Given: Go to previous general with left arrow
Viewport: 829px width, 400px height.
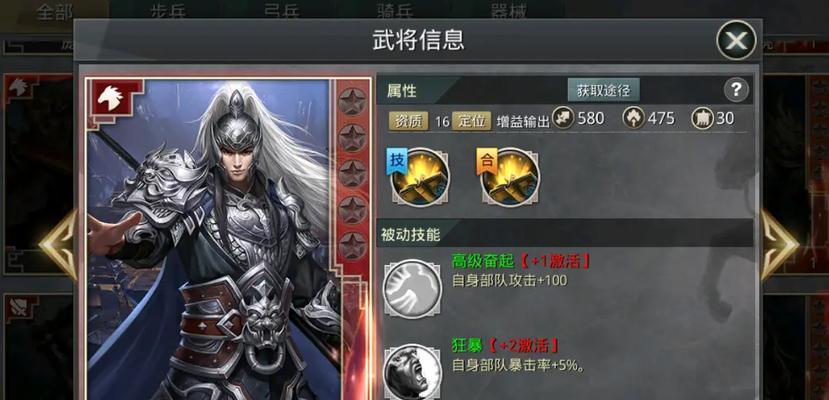Looking at the screenshot, I should 58,244.
